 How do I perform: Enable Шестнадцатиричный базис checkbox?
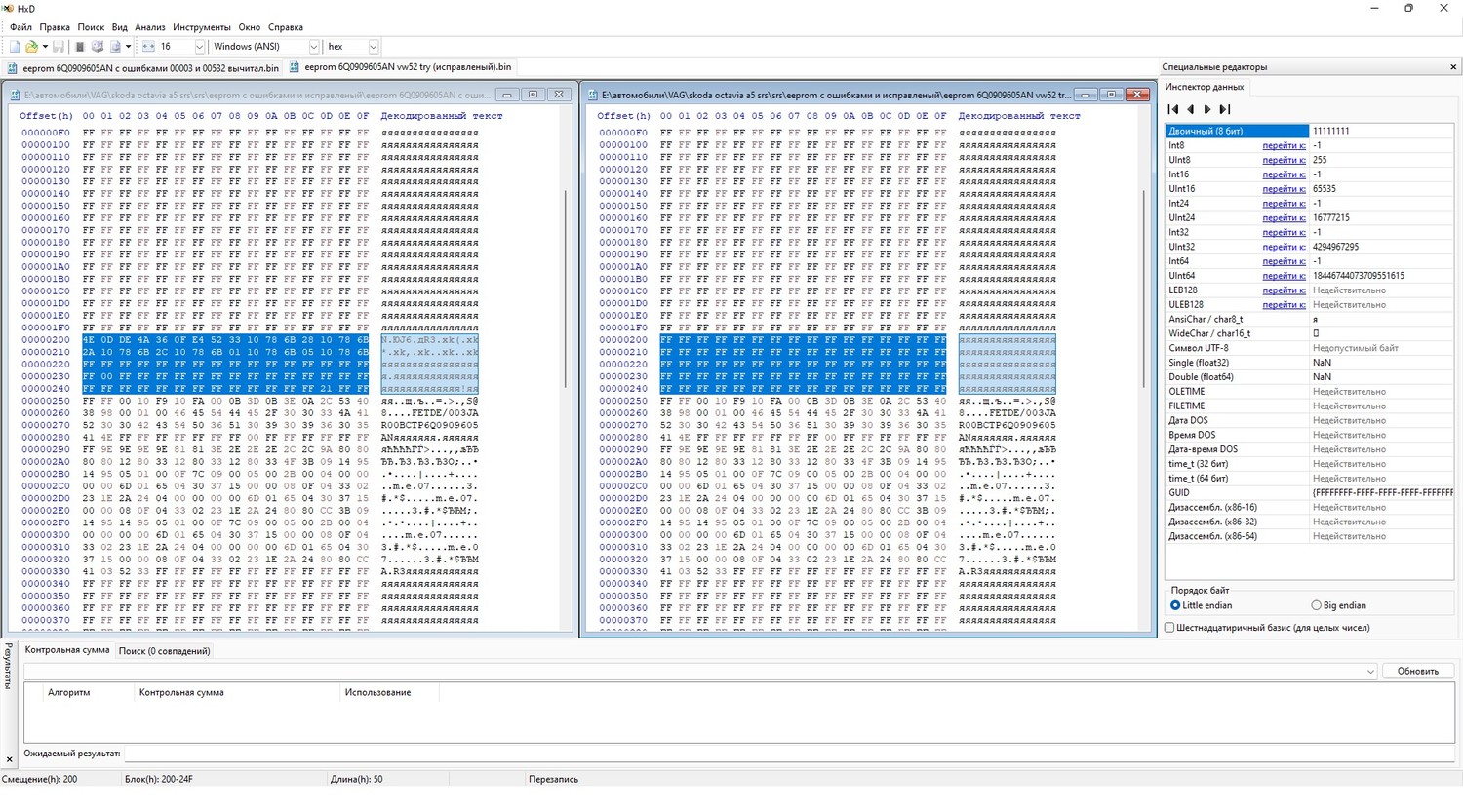[1169, 628]
